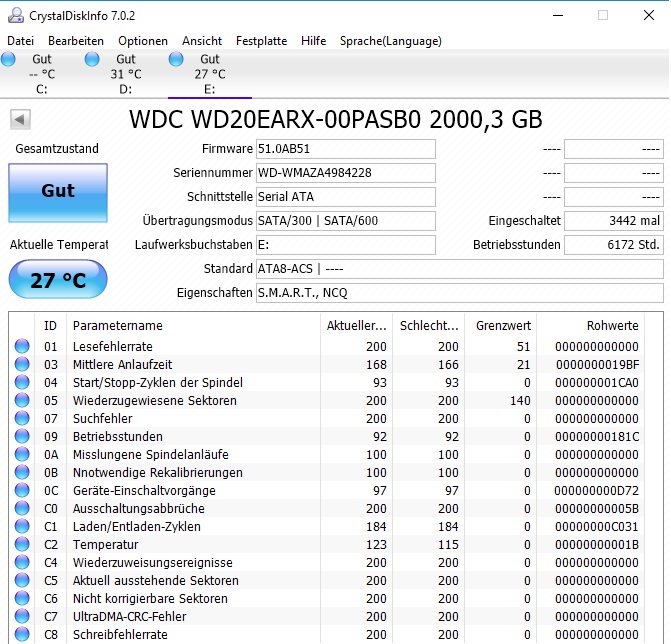The image size is (671, 644).
Task: Click the Schlecht... column header
Action: tap(428, 326)
